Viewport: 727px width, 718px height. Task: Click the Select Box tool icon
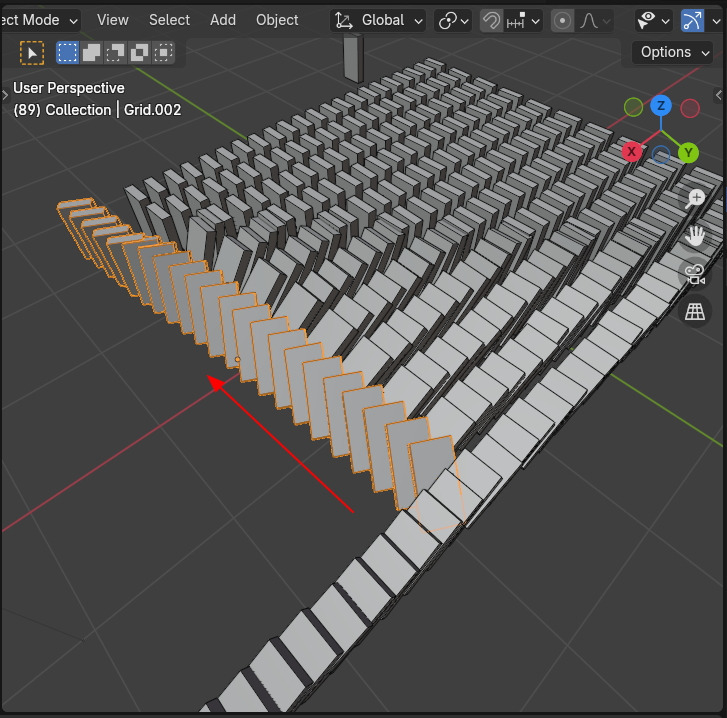[x=32, y=53]
